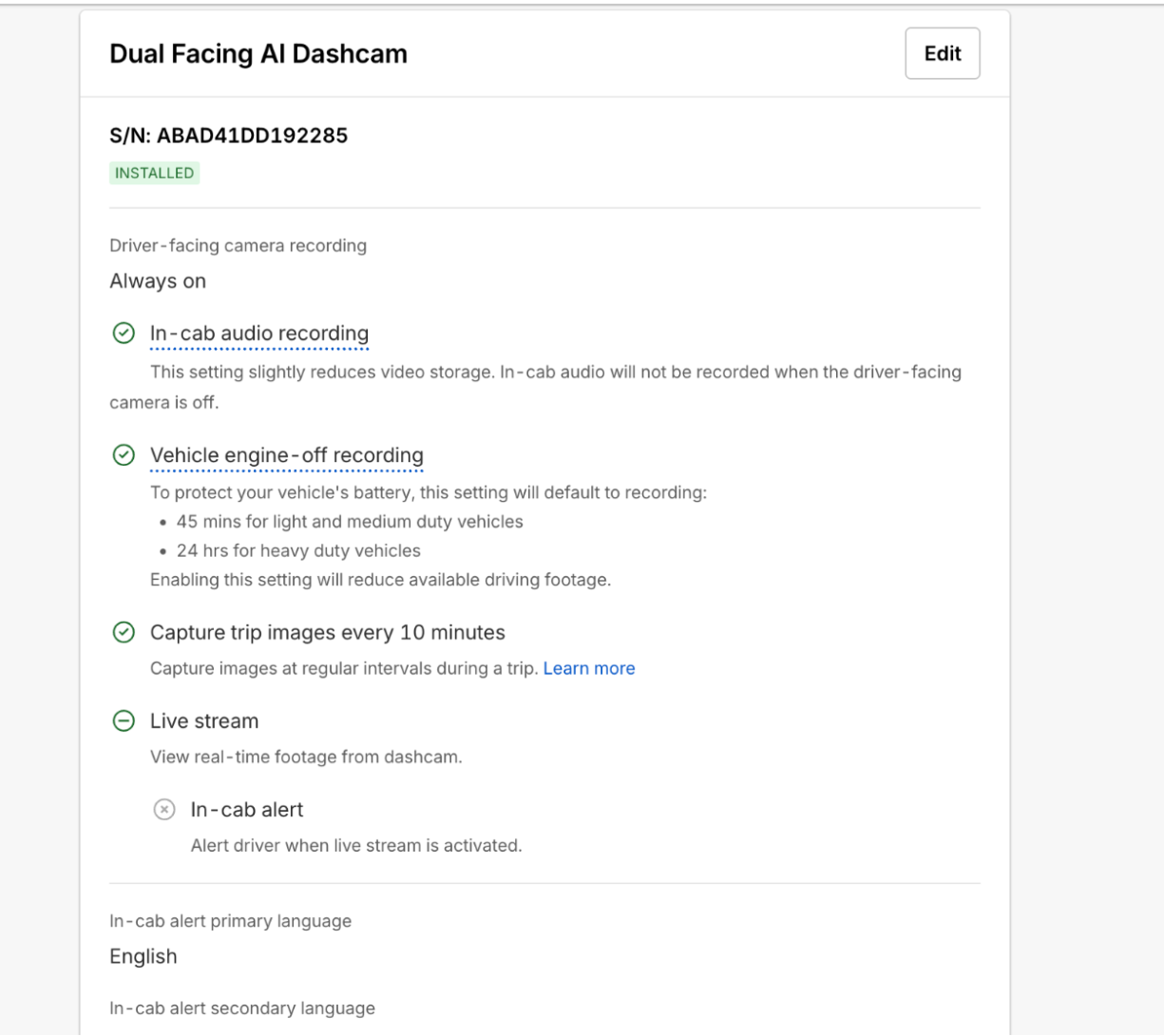Click the Dual Facing AI Dashcam heading

[258, 53]
